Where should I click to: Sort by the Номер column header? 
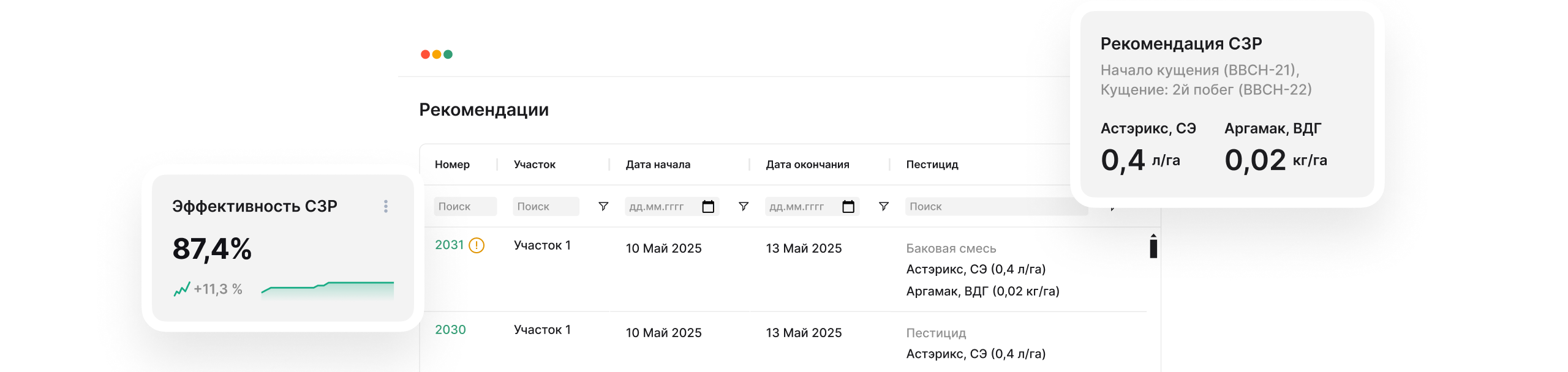(x=452, y=165)
